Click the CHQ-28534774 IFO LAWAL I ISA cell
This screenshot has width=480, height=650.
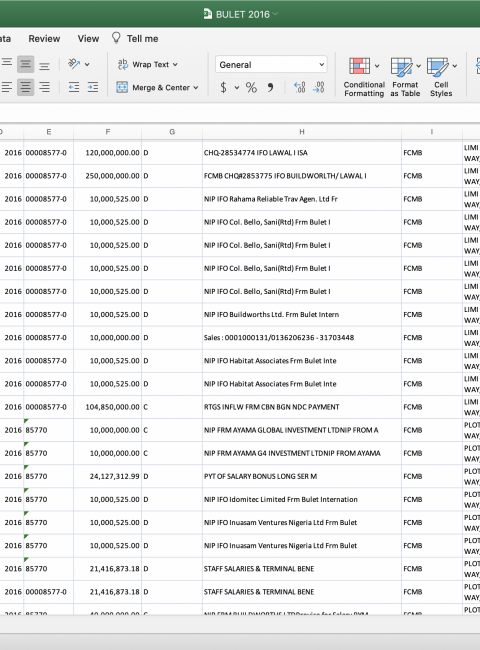(x=302, y=153)
